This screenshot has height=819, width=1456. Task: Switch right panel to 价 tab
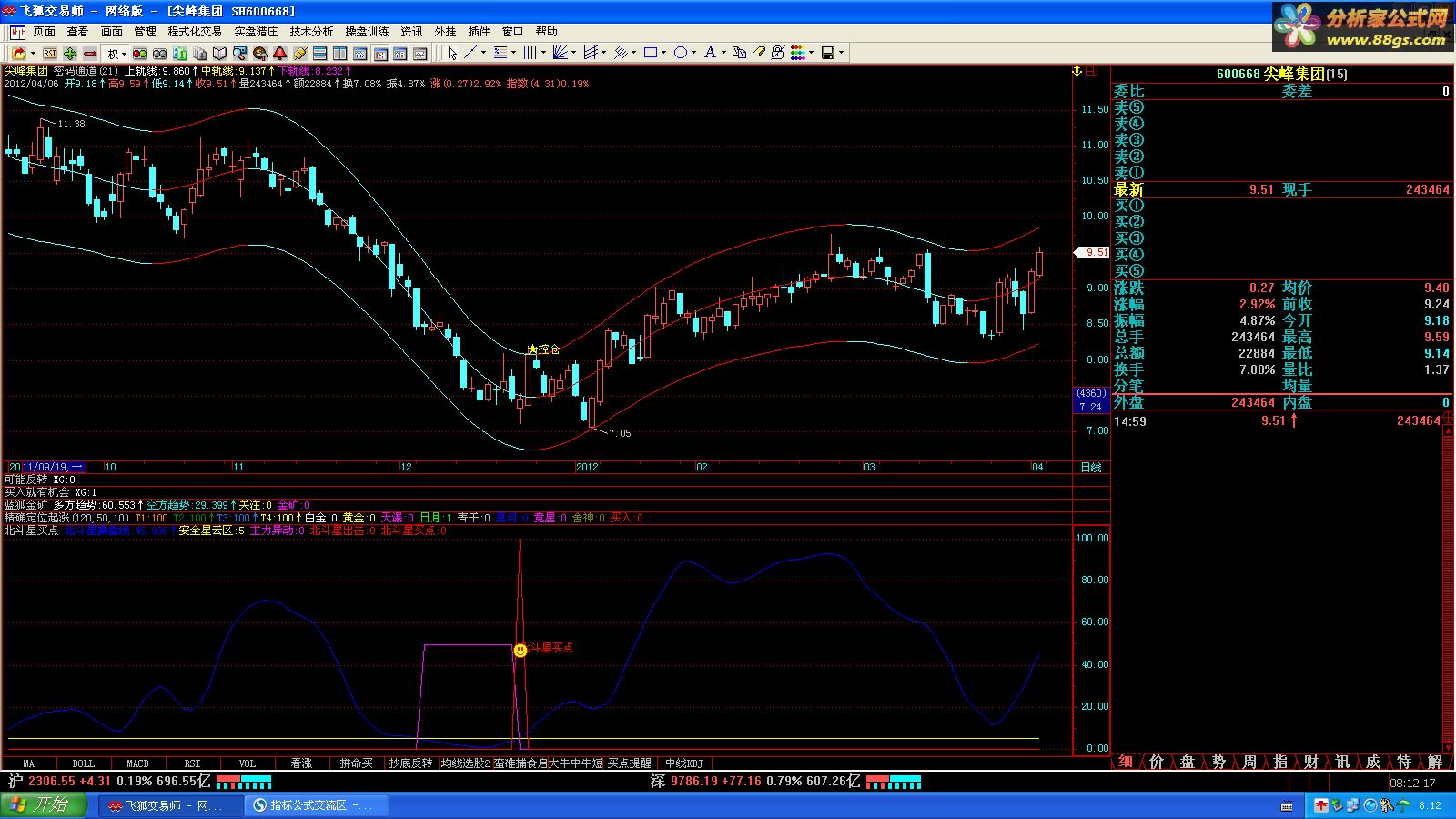point(1157,762)
